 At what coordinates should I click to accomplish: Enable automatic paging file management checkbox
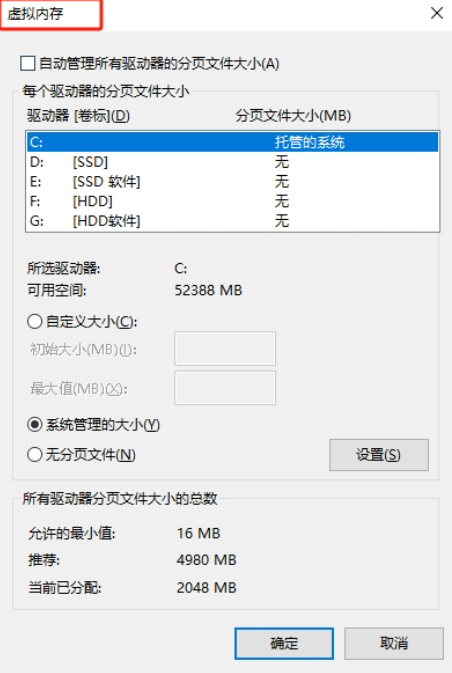(x=28, y=64)
